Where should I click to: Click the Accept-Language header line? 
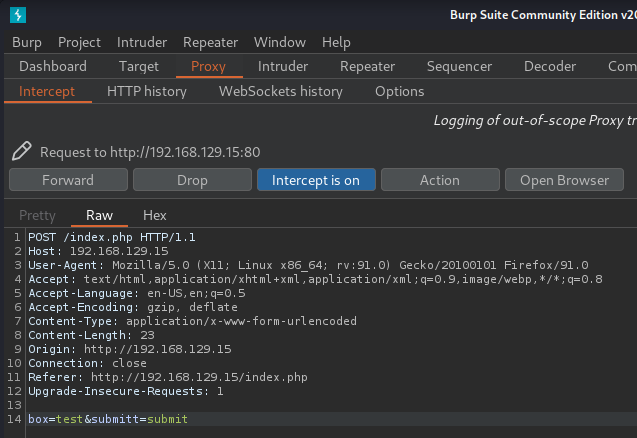(x=137, y=293)
